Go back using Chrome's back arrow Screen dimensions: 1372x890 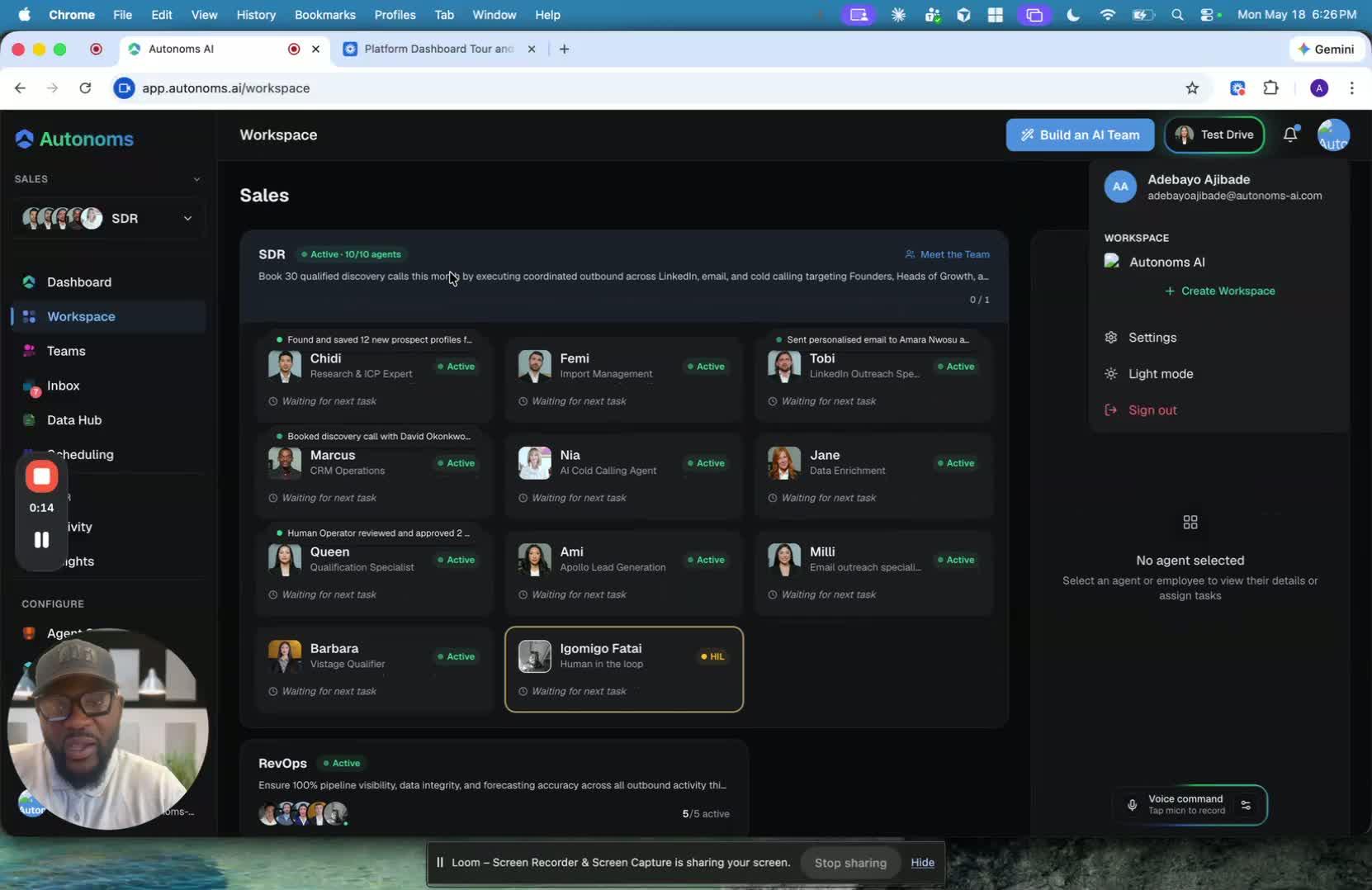(21, 88)
